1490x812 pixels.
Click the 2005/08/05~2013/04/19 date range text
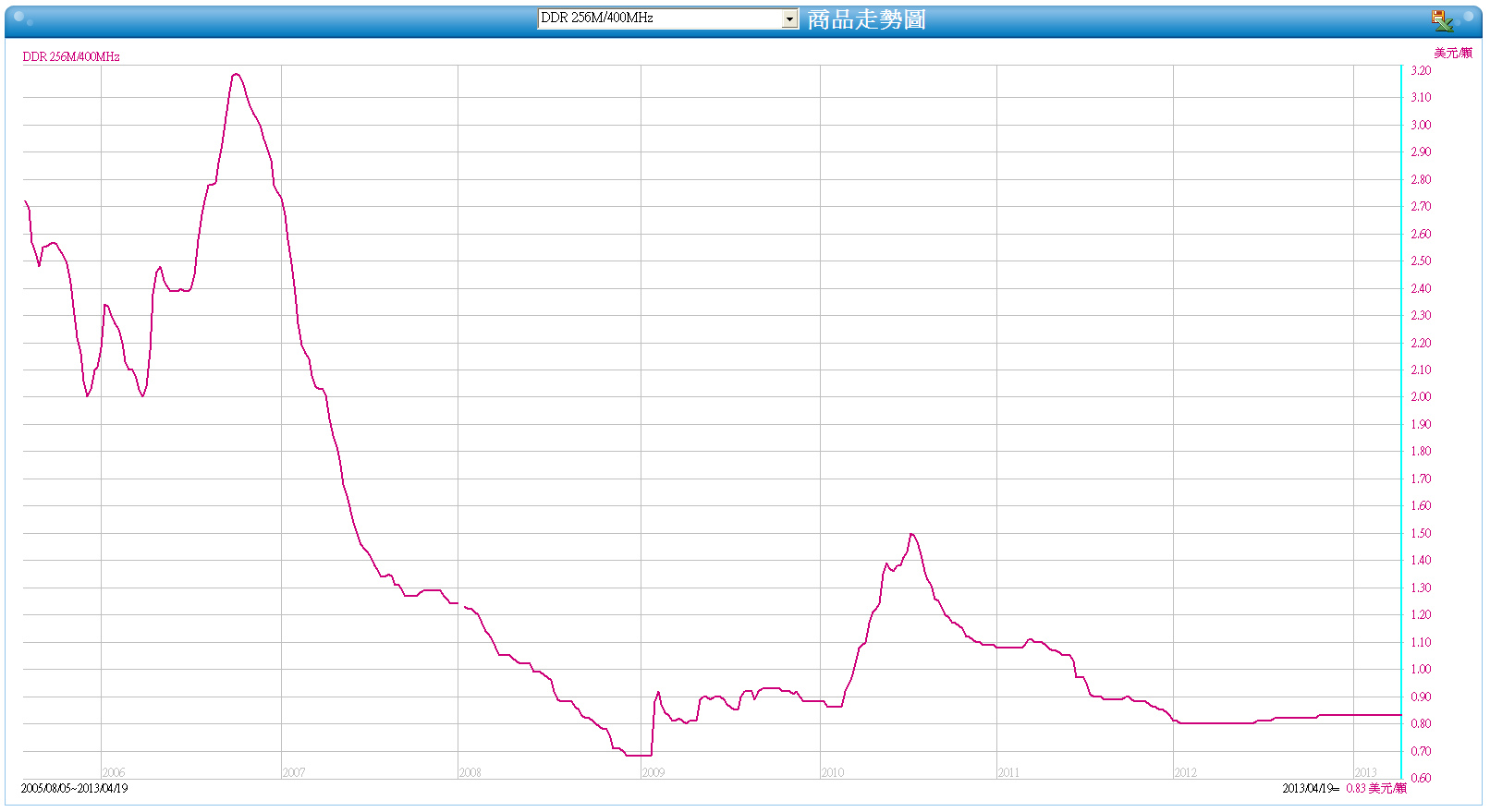[75, 788]
